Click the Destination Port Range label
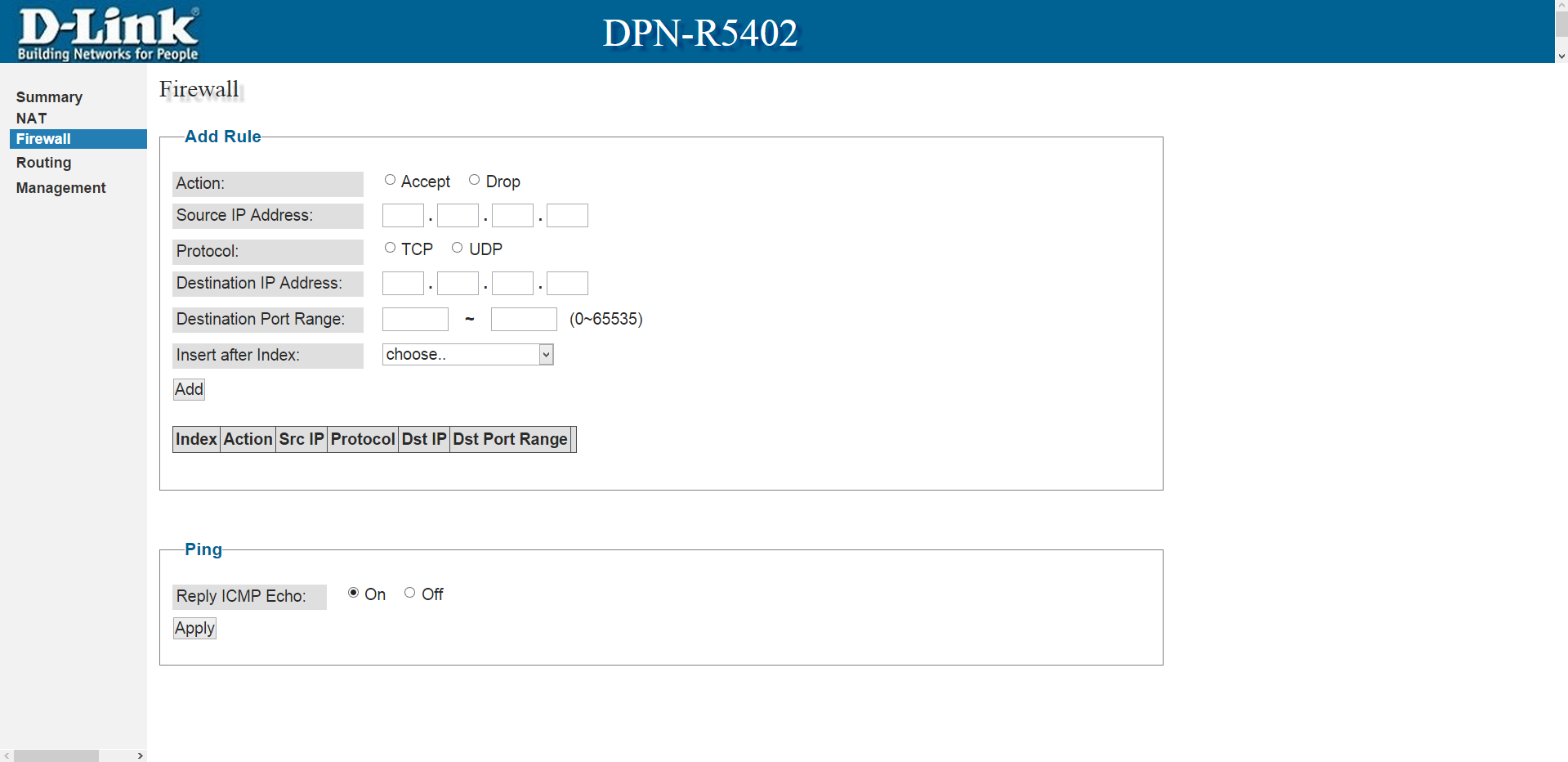Image resolution: width=1568 pixels, height=762 pixels. 268,319
